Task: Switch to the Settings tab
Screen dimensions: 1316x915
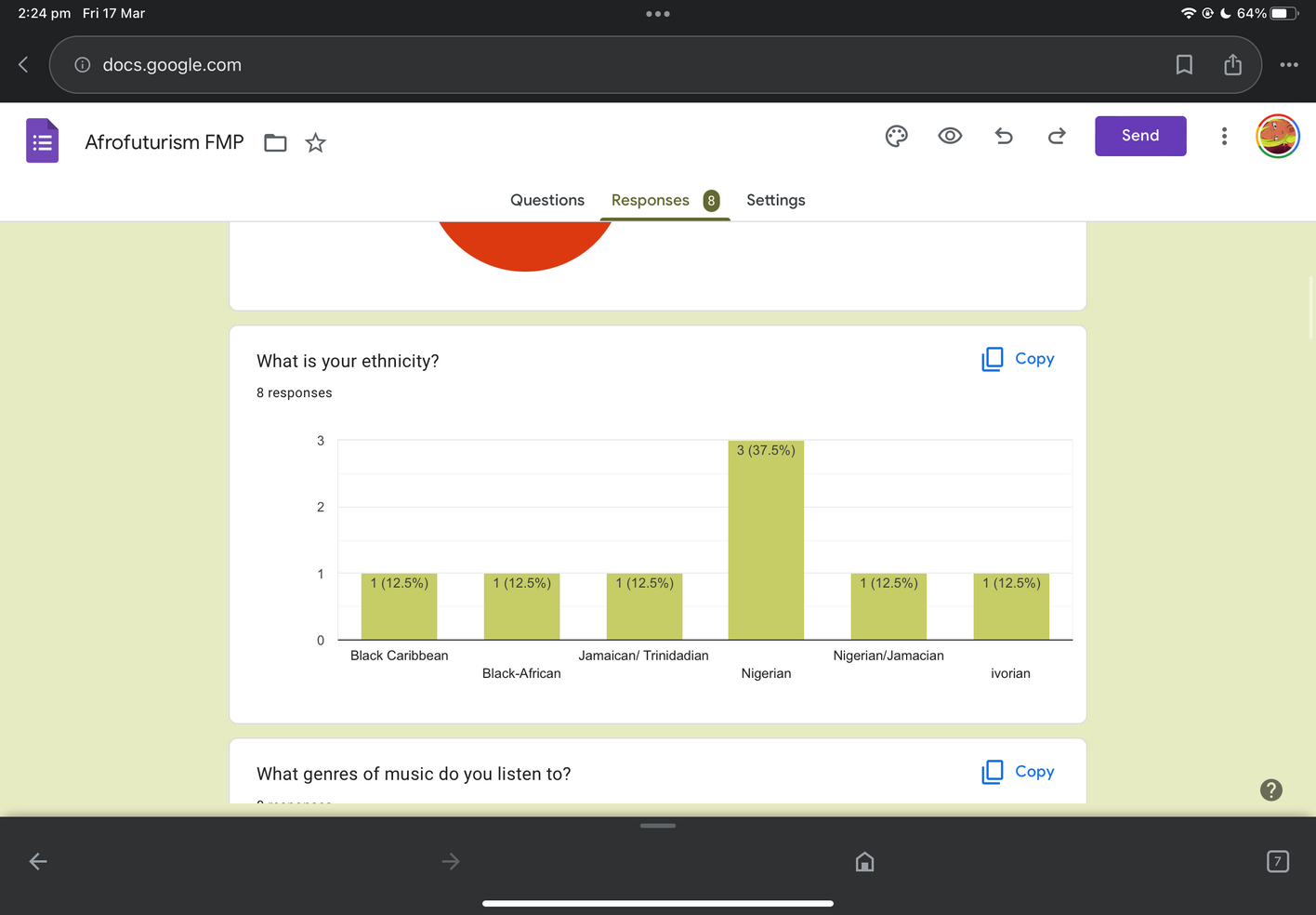Action: coord(775,200)
